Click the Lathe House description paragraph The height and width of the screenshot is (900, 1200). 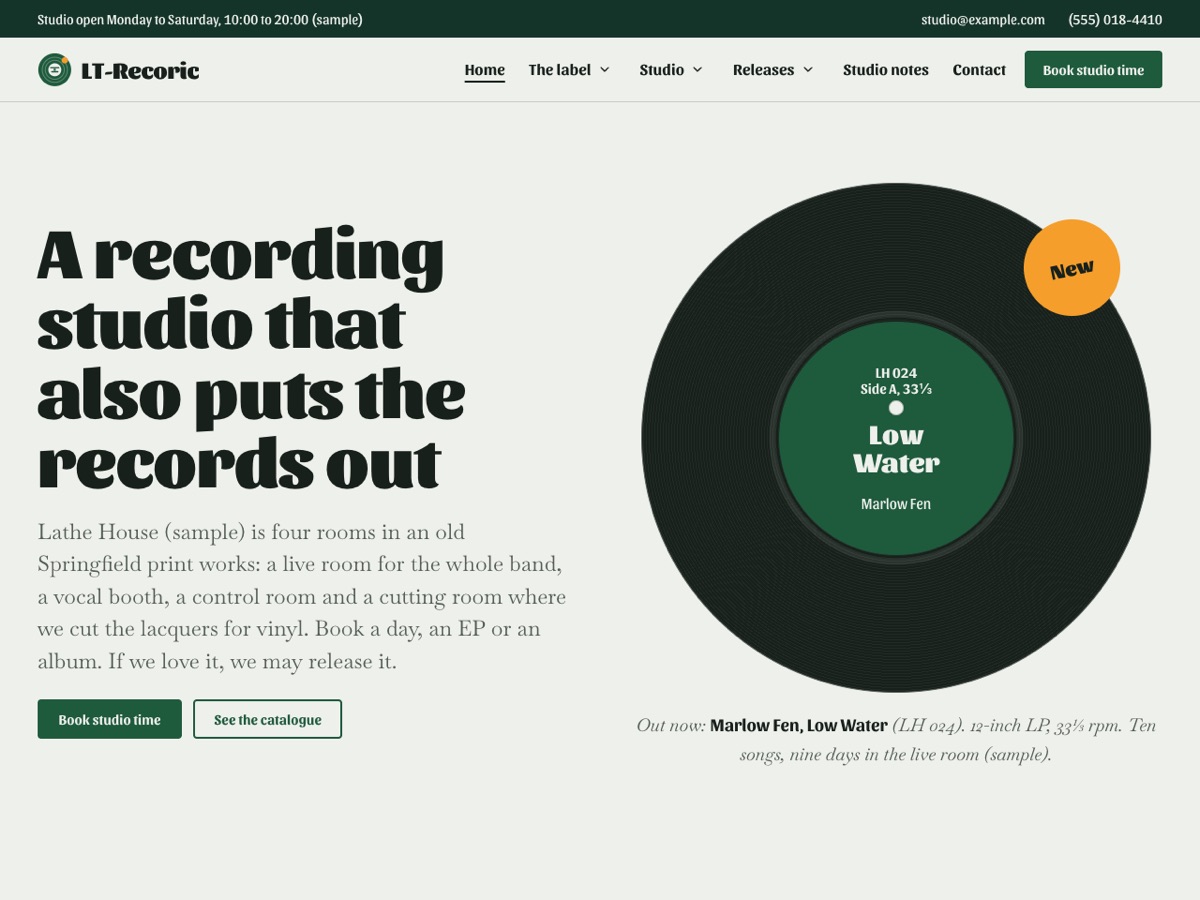pyautogui.click(x=302, y=596)
